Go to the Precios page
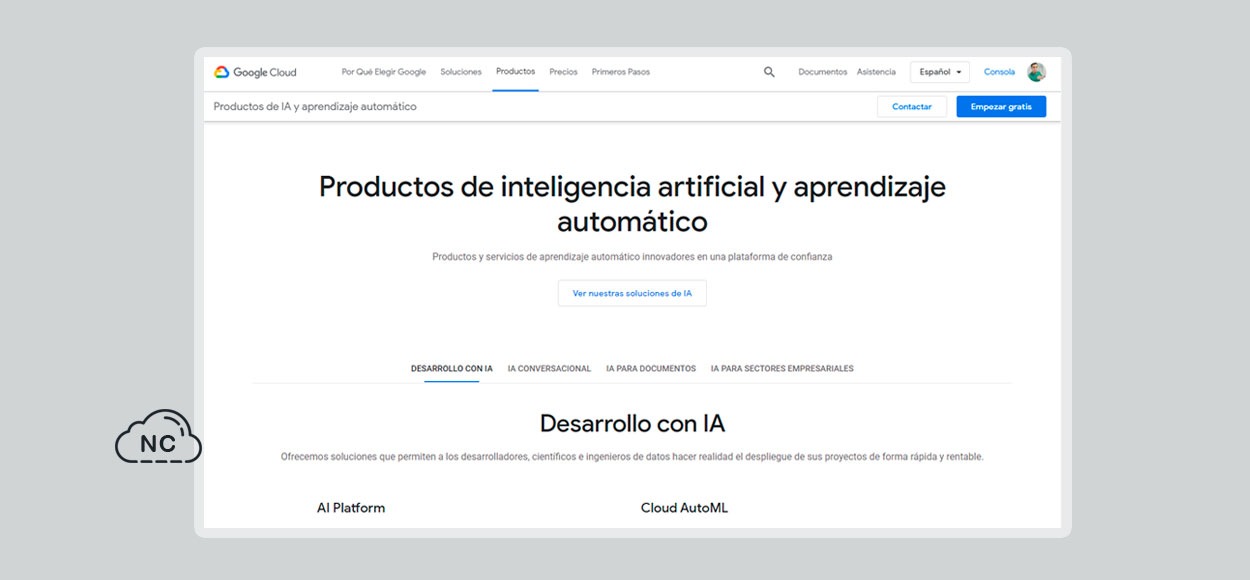Image resolution: width=1250 pixels, height=580 pixels. pyautogui.click(x=563, y=72)
